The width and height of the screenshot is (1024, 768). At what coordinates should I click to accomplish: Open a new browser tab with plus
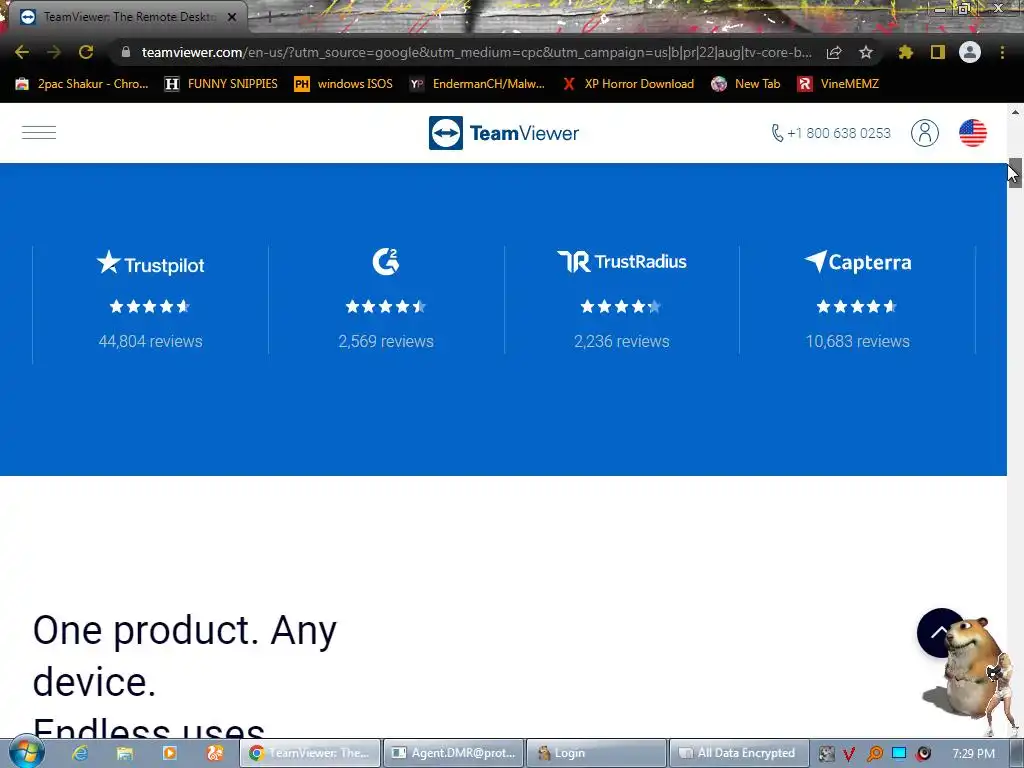point(268,17)
